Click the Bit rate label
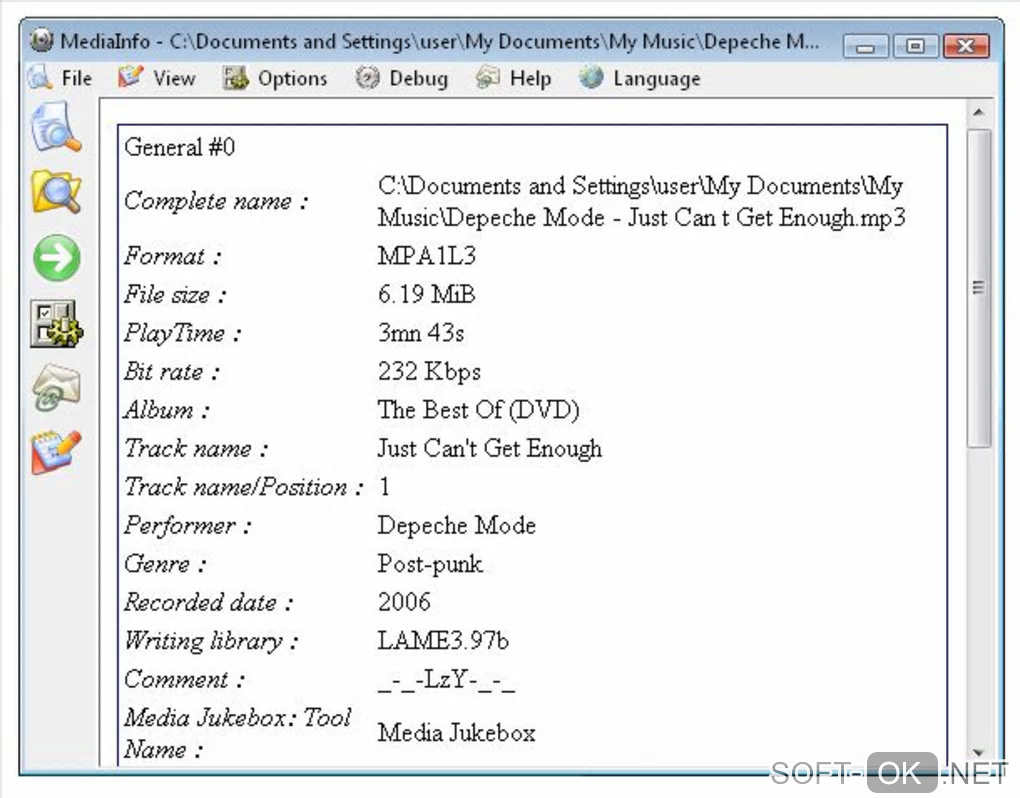This screenshot has width=1020, height=798. (x=172, y=372)
